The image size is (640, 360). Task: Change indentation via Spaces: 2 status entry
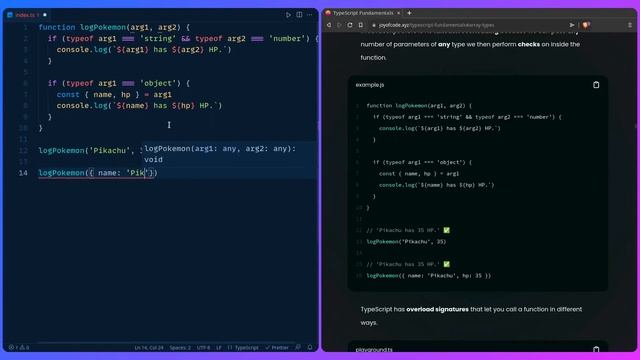coord(180,348)
